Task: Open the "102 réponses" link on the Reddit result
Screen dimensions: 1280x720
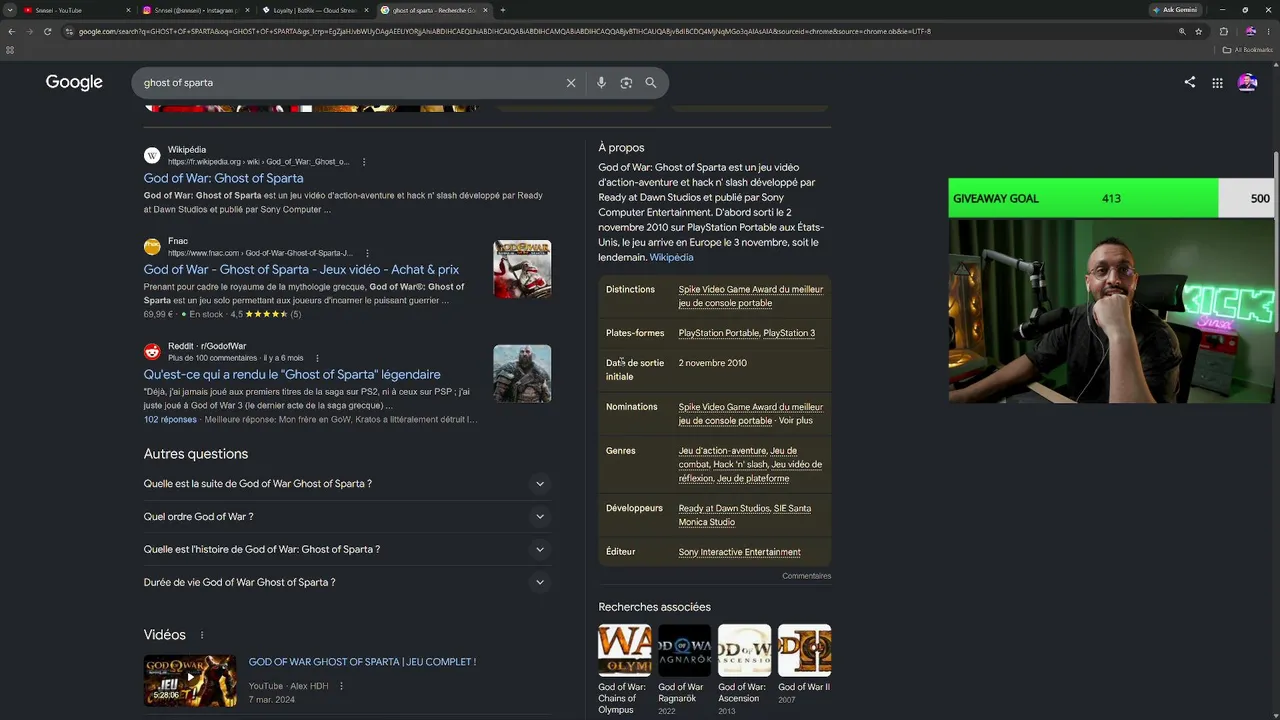Action: (x=170, y=420)
